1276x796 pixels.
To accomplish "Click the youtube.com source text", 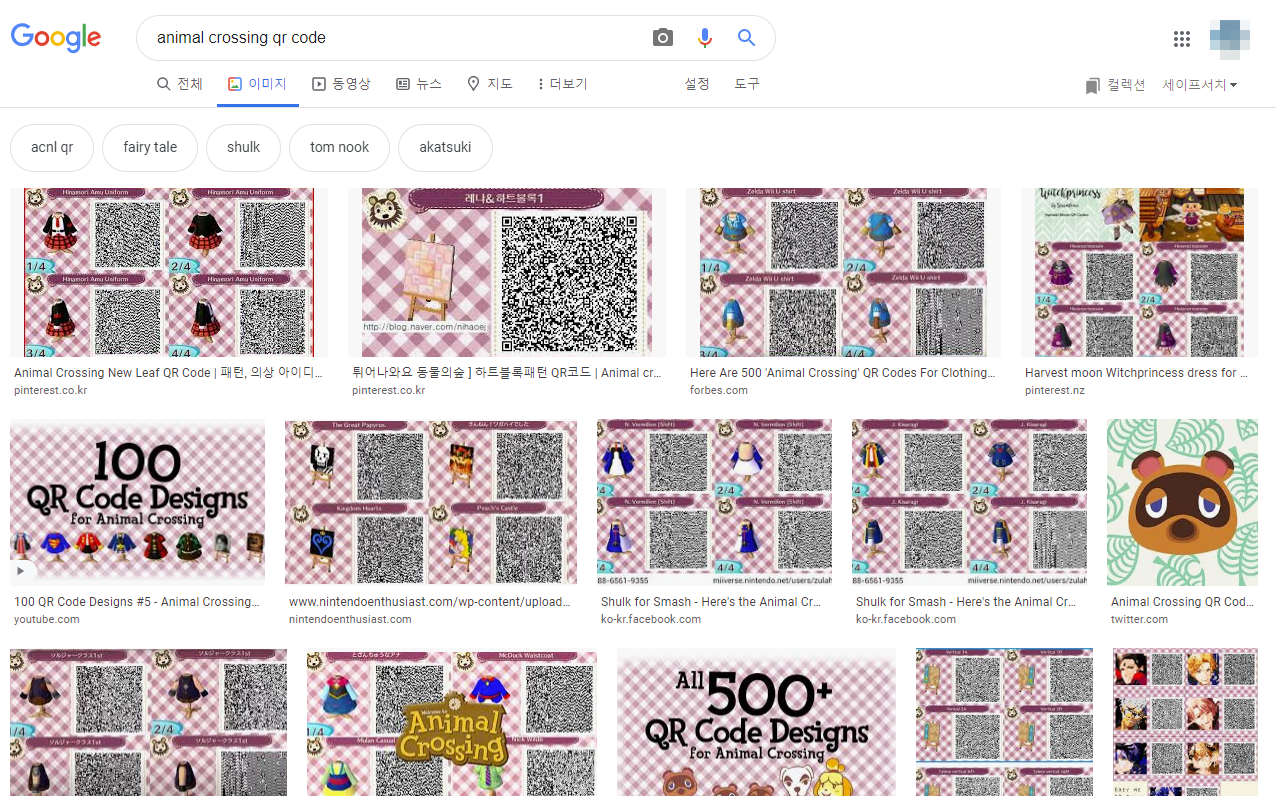I will pos(47,620).
